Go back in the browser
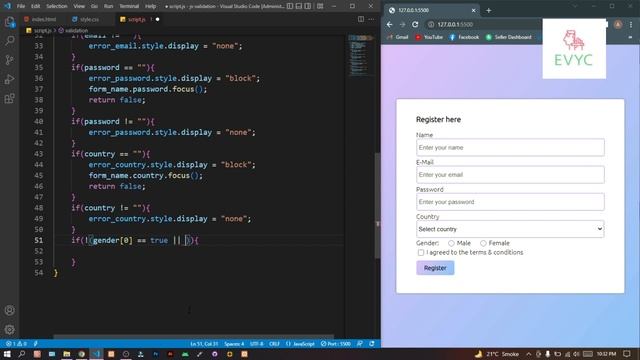This screenshot has height=360, width=640. [389, 24]
